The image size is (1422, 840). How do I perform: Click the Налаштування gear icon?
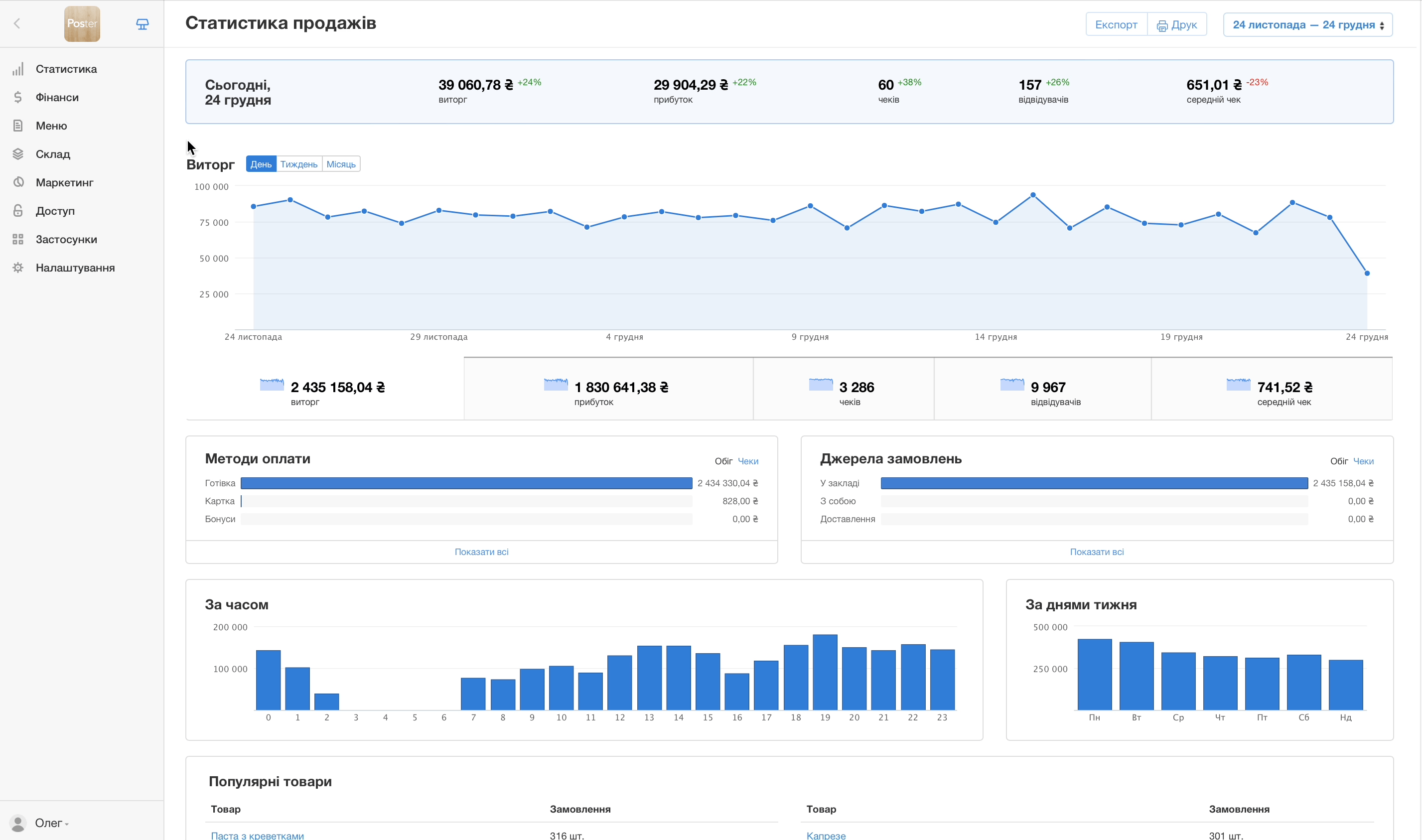(x=18, y=268)
